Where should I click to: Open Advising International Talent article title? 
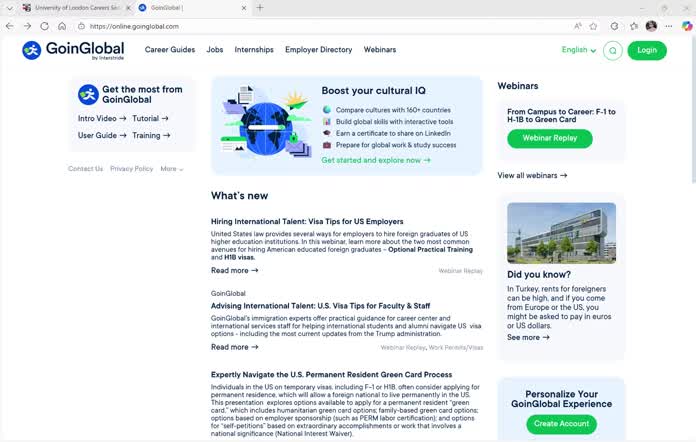coord(320,306)
